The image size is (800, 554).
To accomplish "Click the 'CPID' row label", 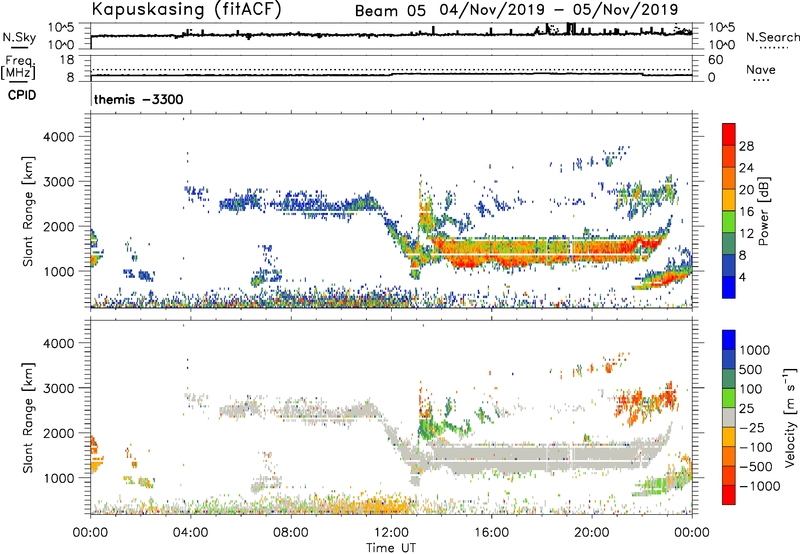I will coord(22,95).
